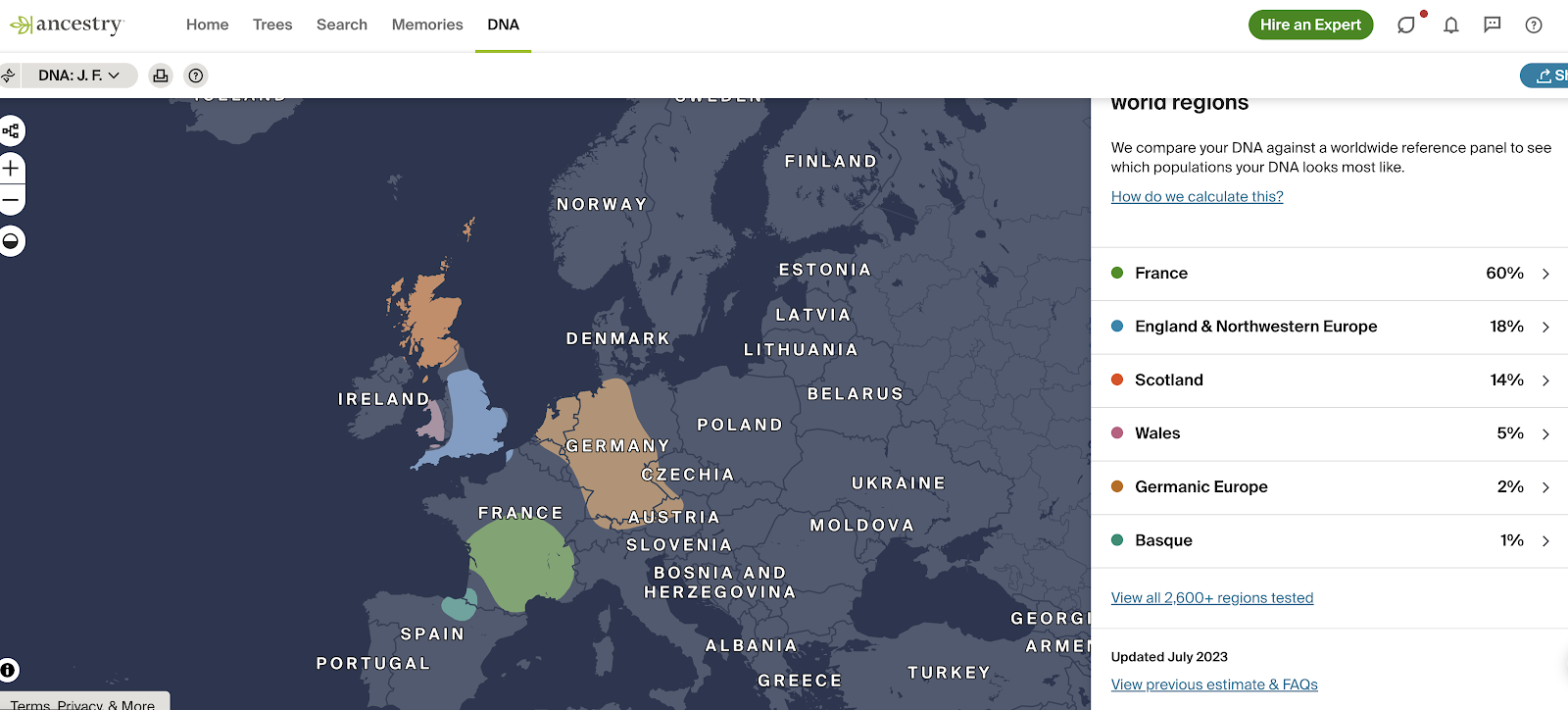Click the help icon beside print icon
Screen dimensions: 1568x710
click(196, 76)
